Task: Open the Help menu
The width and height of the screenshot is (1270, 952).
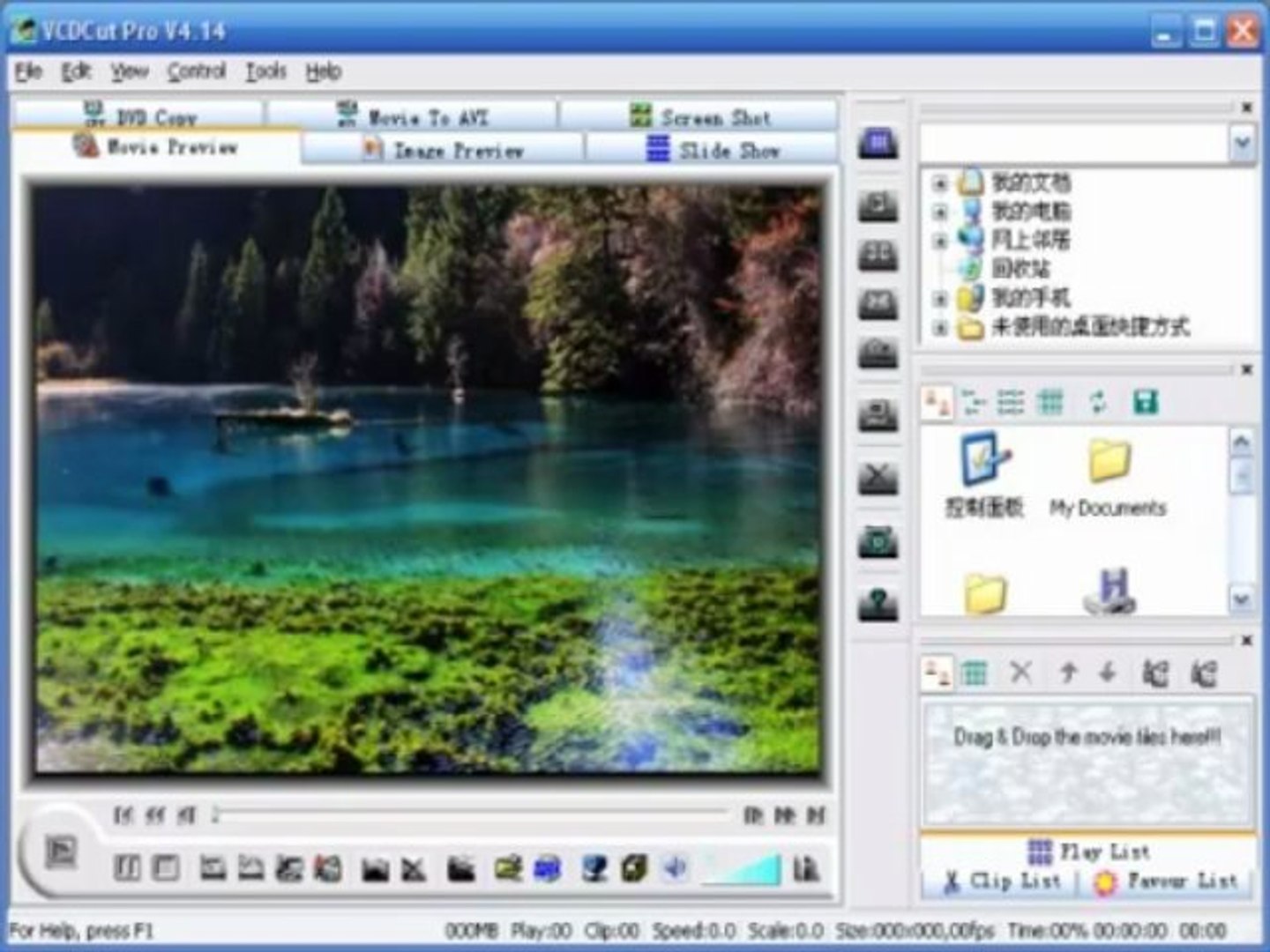Action: 323,71
